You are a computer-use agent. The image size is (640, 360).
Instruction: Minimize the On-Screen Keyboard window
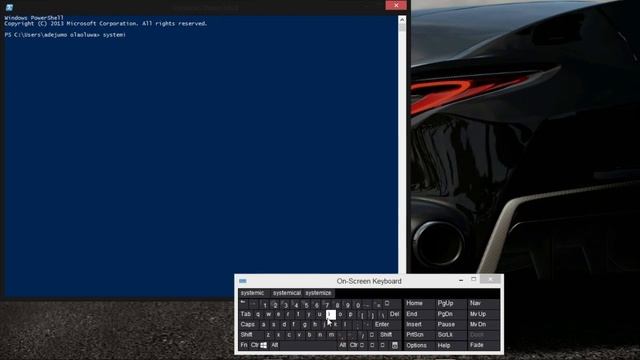(461, 280)
